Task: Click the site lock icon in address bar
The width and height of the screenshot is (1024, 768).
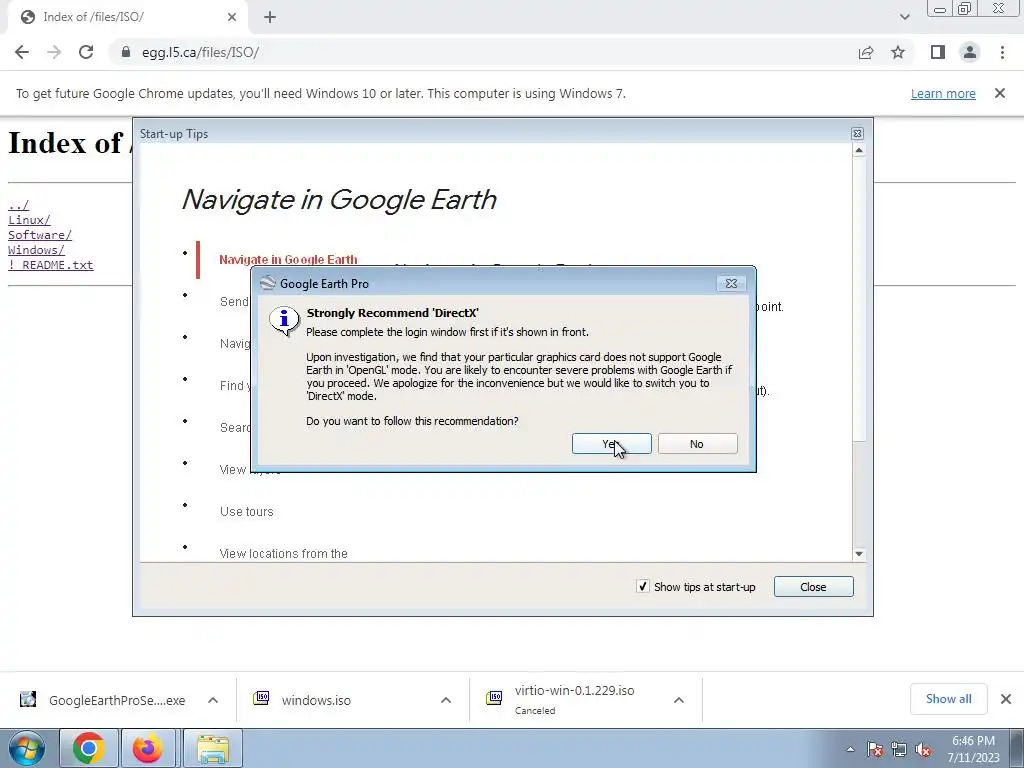Action: pyautogui.click(x=126, y=52)
